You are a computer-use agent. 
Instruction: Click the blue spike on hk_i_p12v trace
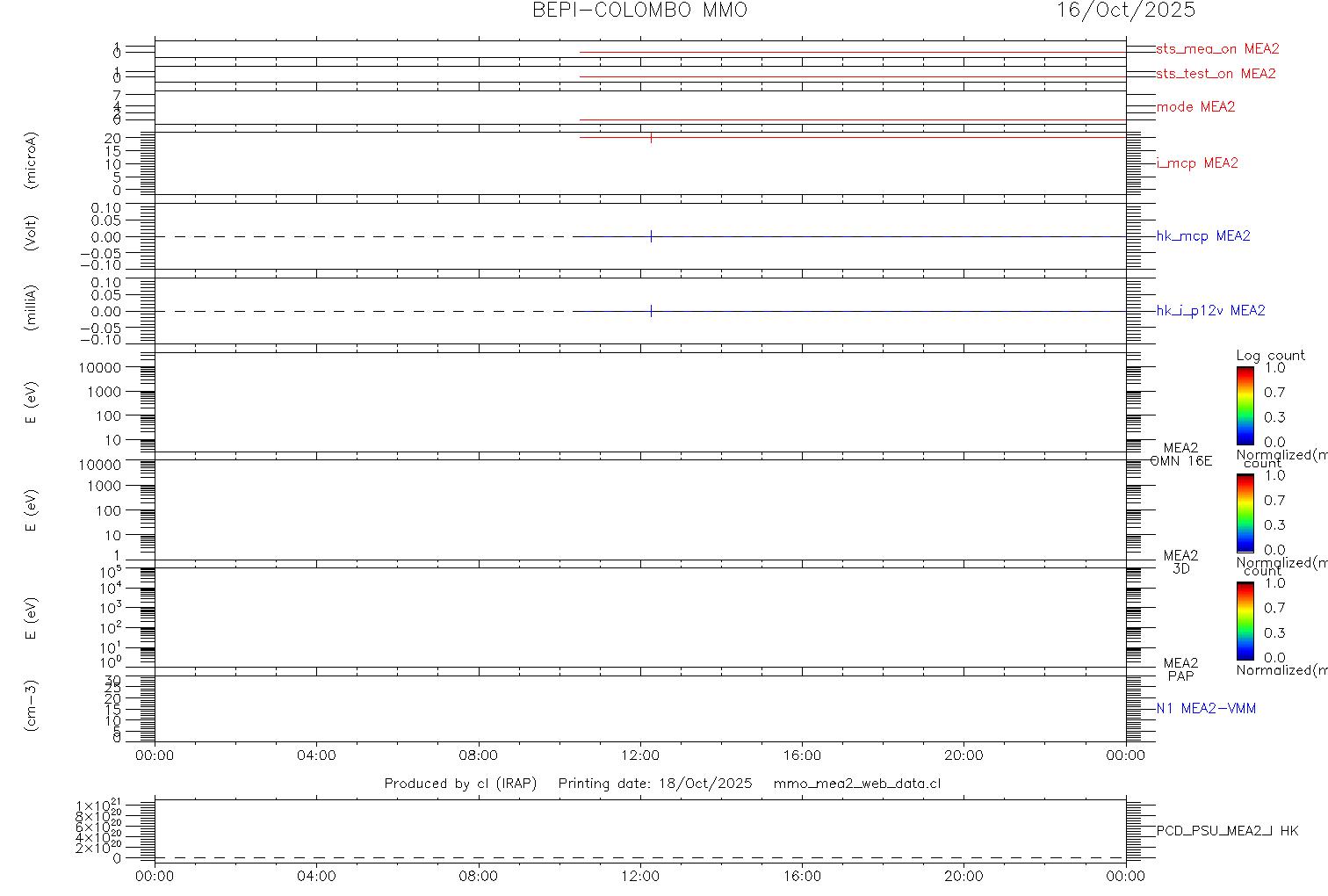(x=651, y=311)
